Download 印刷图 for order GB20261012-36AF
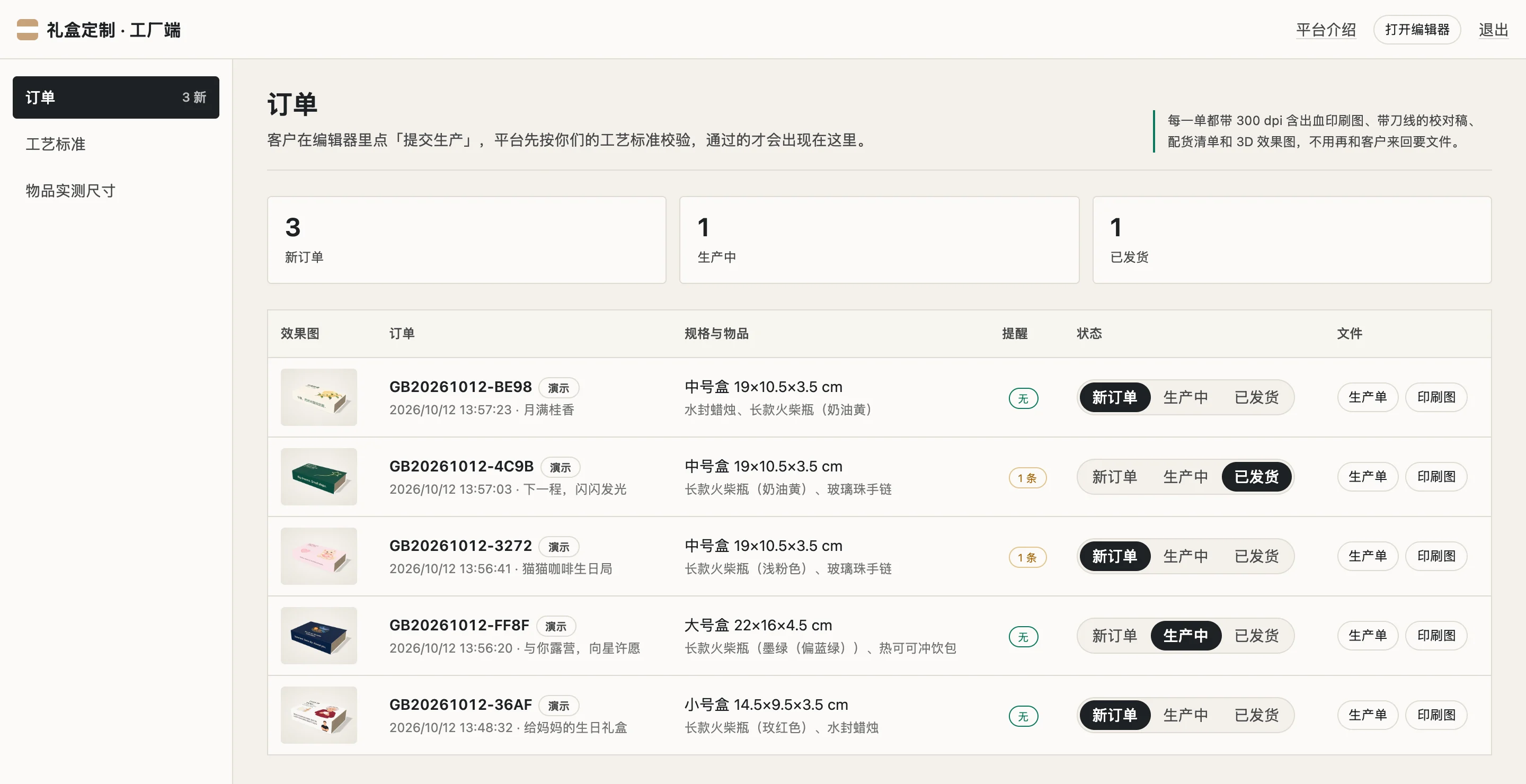This screenshot has width=1526, height=784. [x=1436, y=715]
